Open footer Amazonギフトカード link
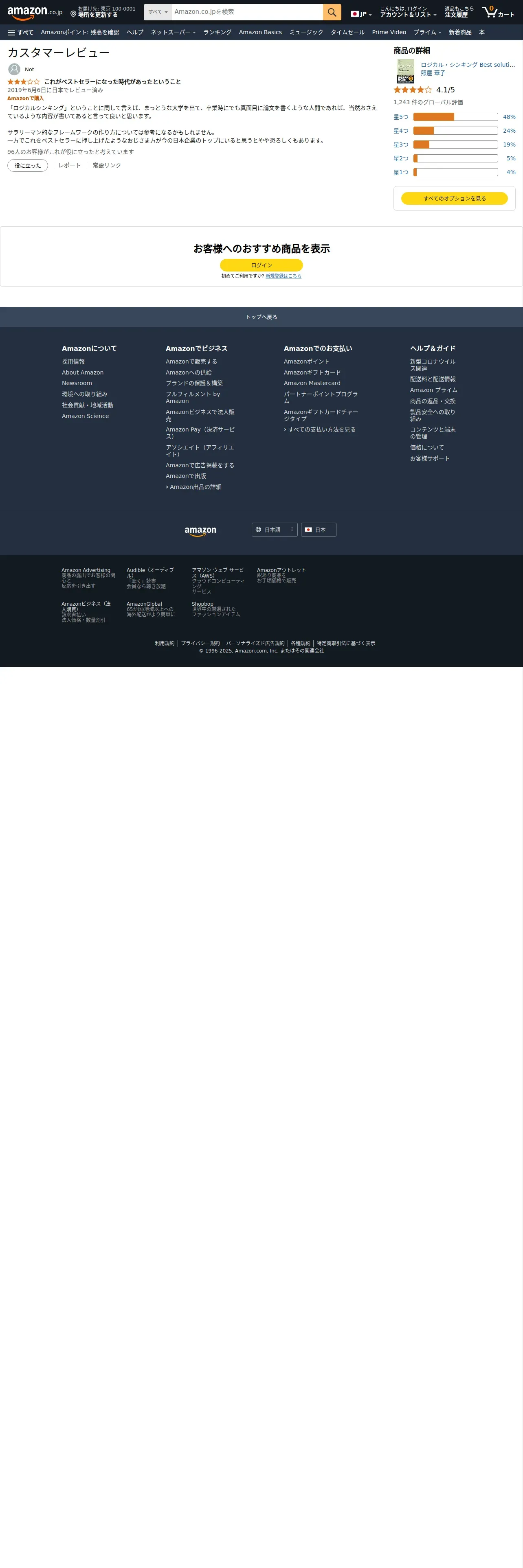This screenshot has width=523, height=1568. point(312,372)
